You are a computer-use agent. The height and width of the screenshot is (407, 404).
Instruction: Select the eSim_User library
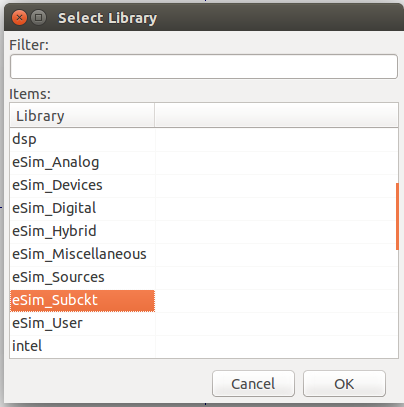82,323
